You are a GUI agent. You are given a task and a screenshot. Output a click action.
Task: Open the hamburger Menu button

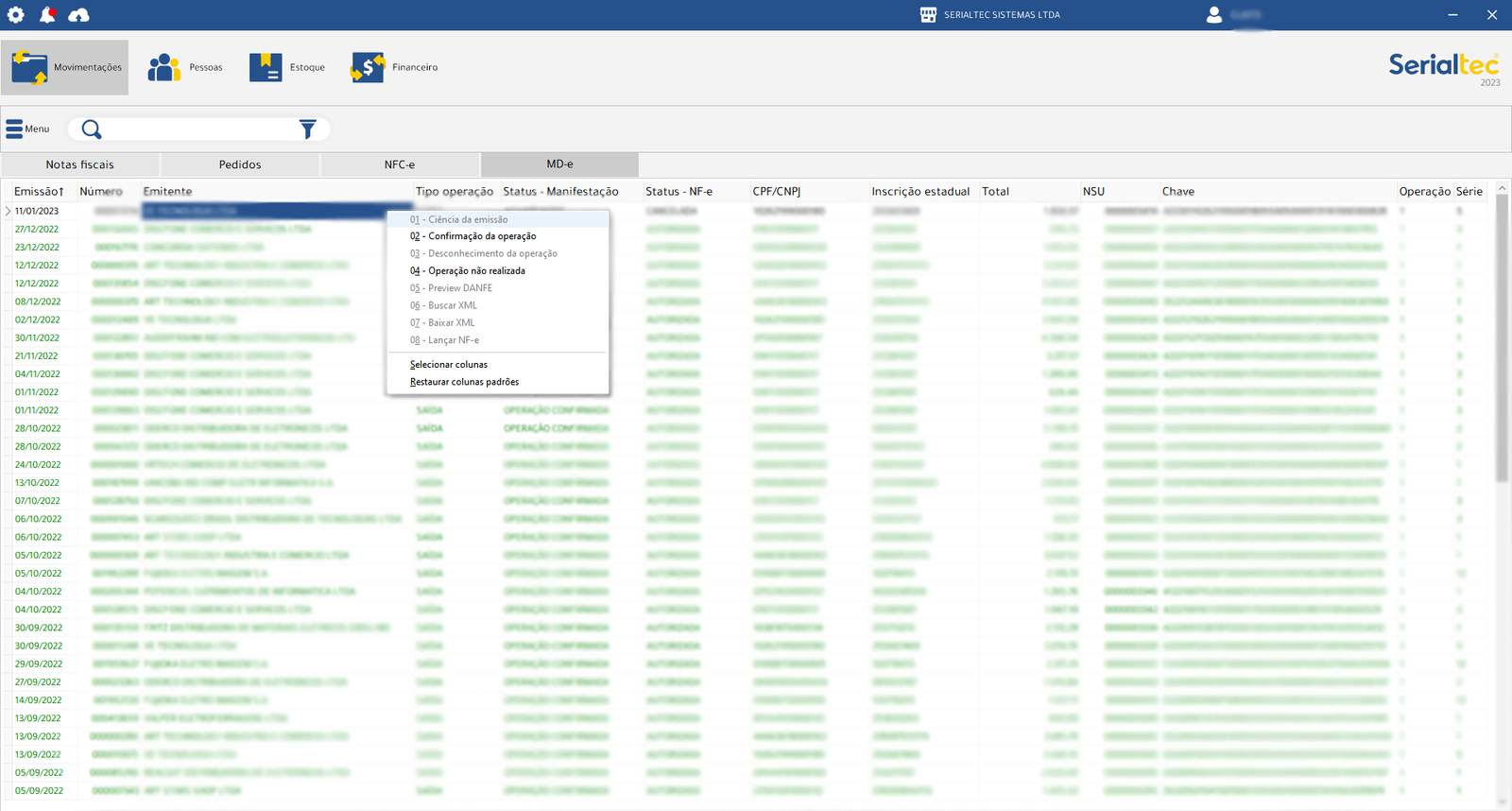[x=27, y=129]
